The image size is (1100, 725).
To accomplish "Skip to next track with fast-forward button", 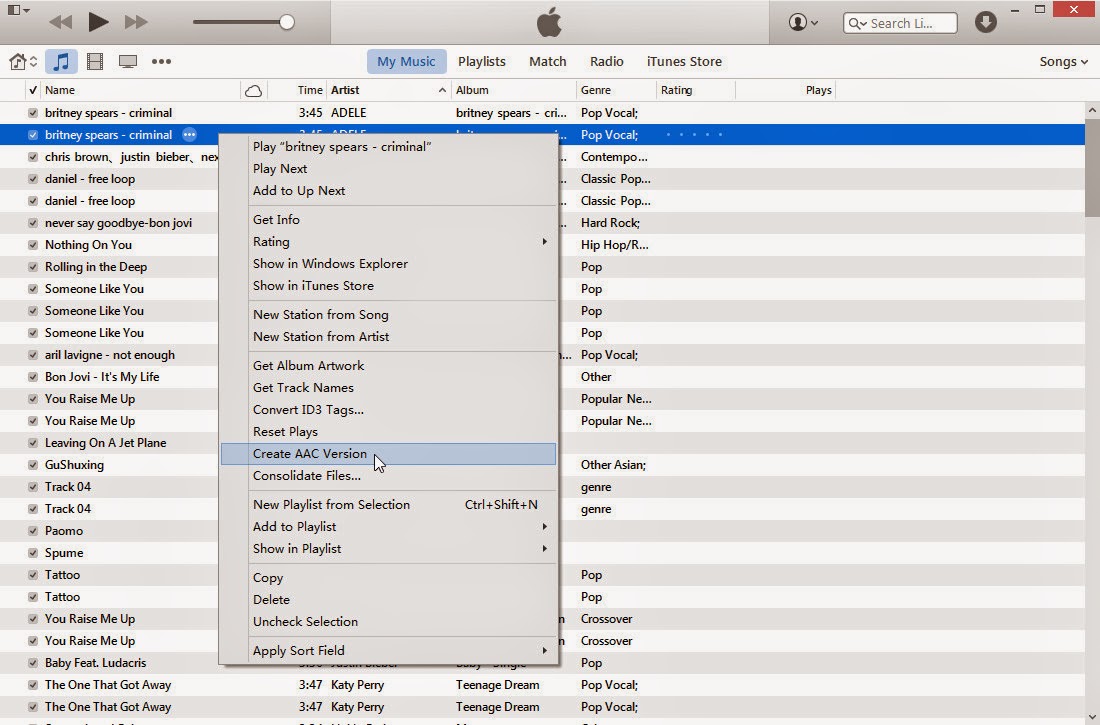I will [x=136, y=22].
